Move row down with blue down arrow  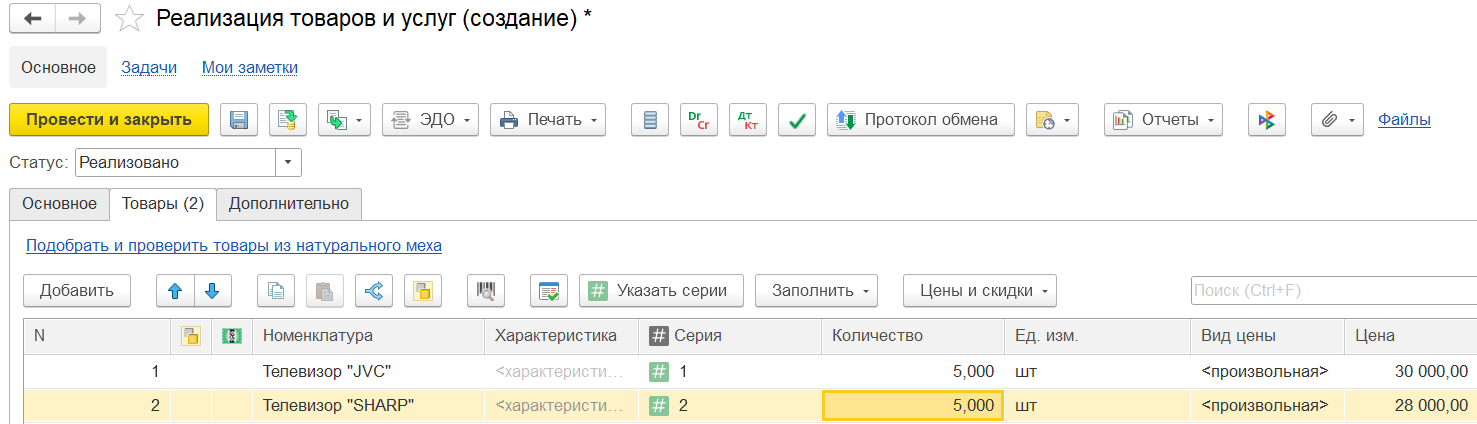(212, 291)
